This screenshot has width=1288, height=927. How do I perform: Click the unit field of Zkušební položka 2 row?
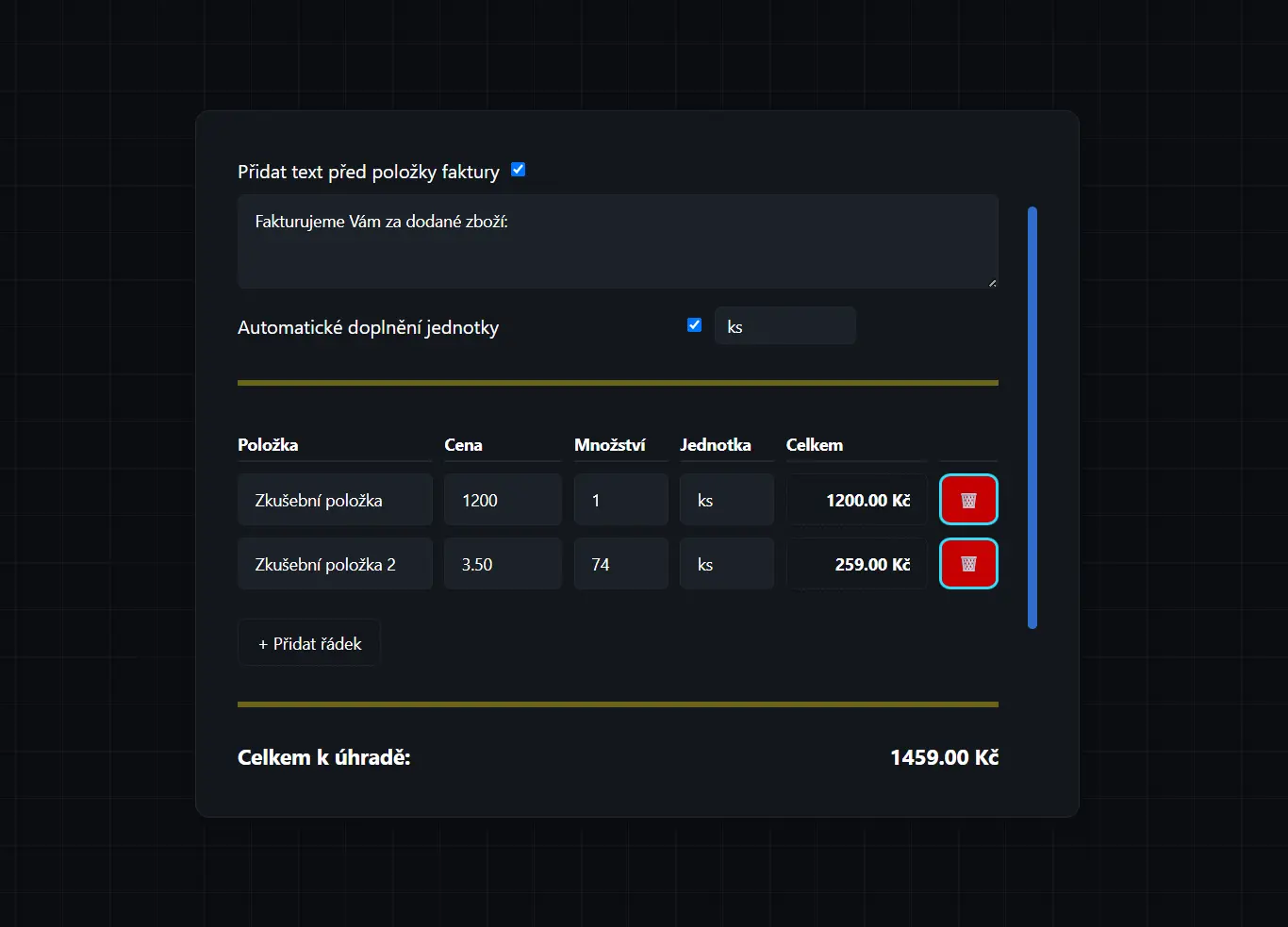pos(727,564)
